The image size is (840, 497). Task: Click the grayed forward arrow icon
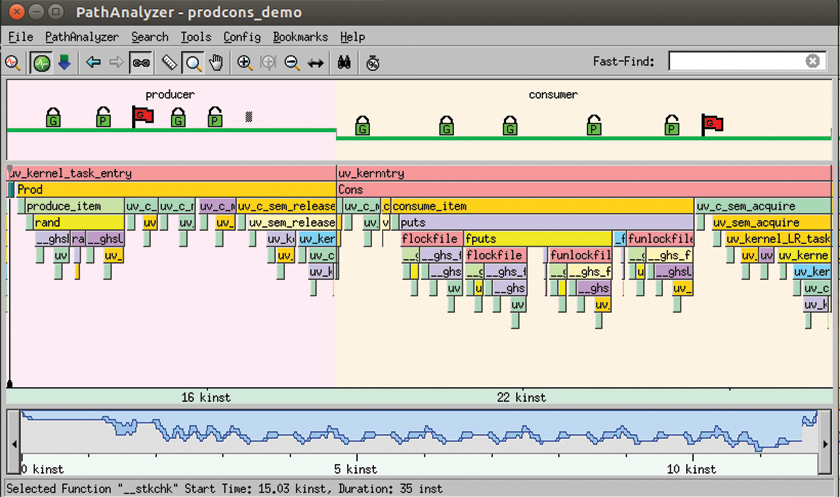(116, 63)
